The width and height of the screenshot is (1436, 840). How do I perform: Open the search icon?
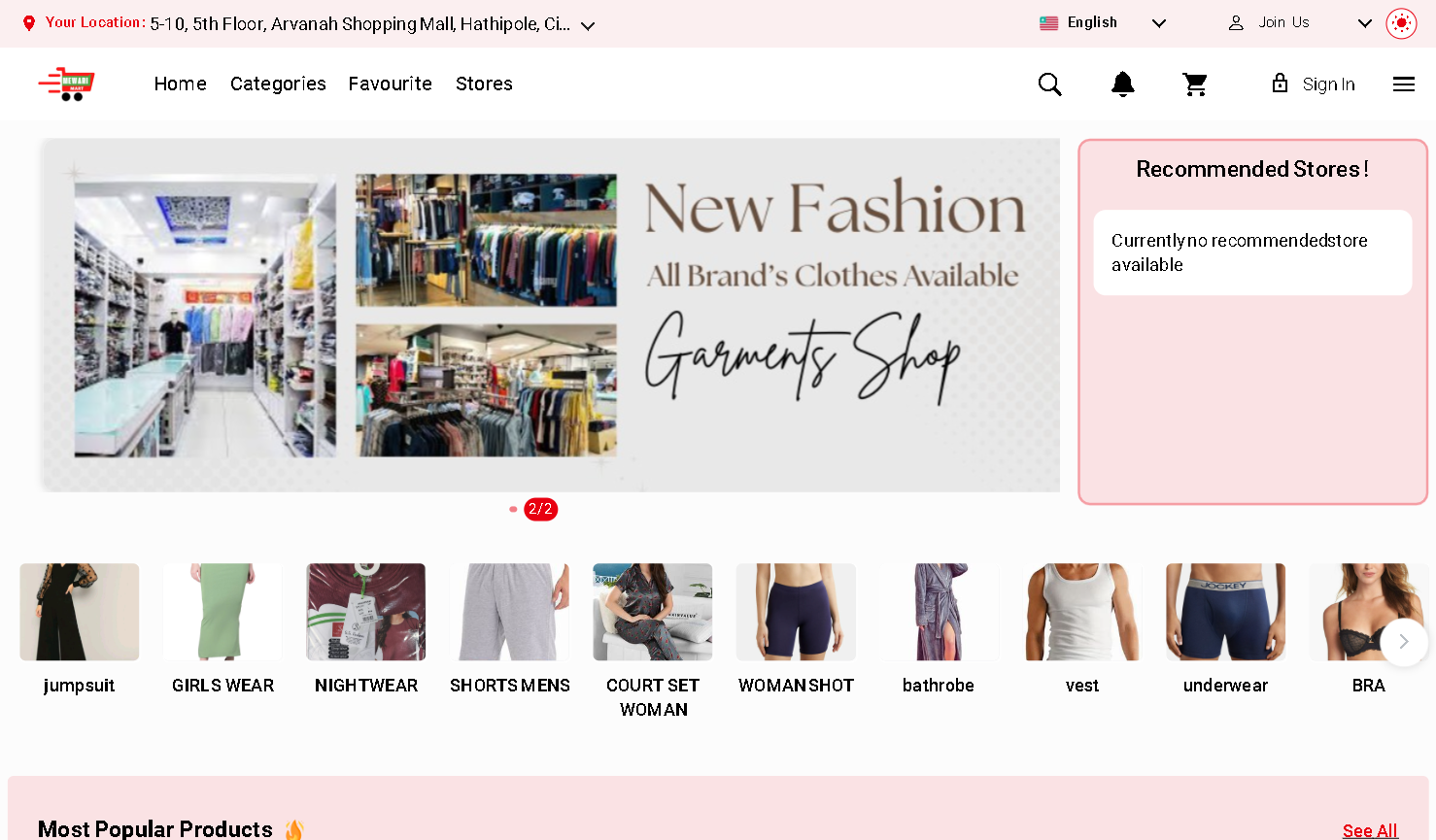(x=1049, y=84)
